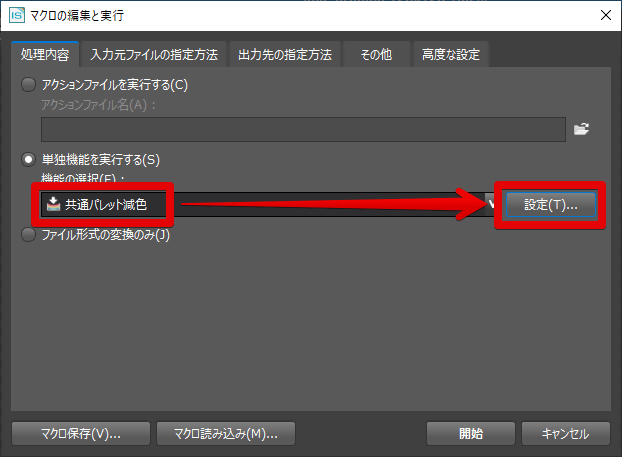Select the 処理内容 tab
The width and height of the screenshot is (622, 457).
(45, 55)
